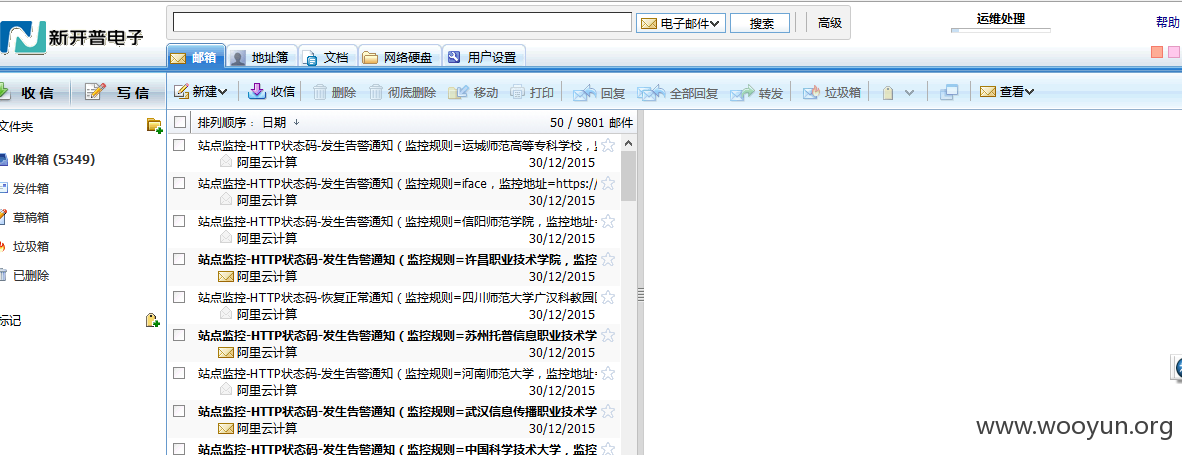
Task: Click in the search text field
Action: (x=402, y=23)
